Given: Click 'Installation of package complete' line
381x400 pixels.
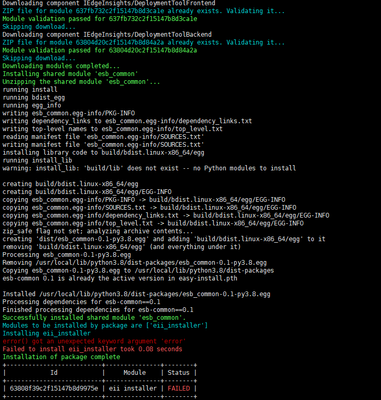Looking at the screenshot, I should pyautogui.click(x=61, y=357).
